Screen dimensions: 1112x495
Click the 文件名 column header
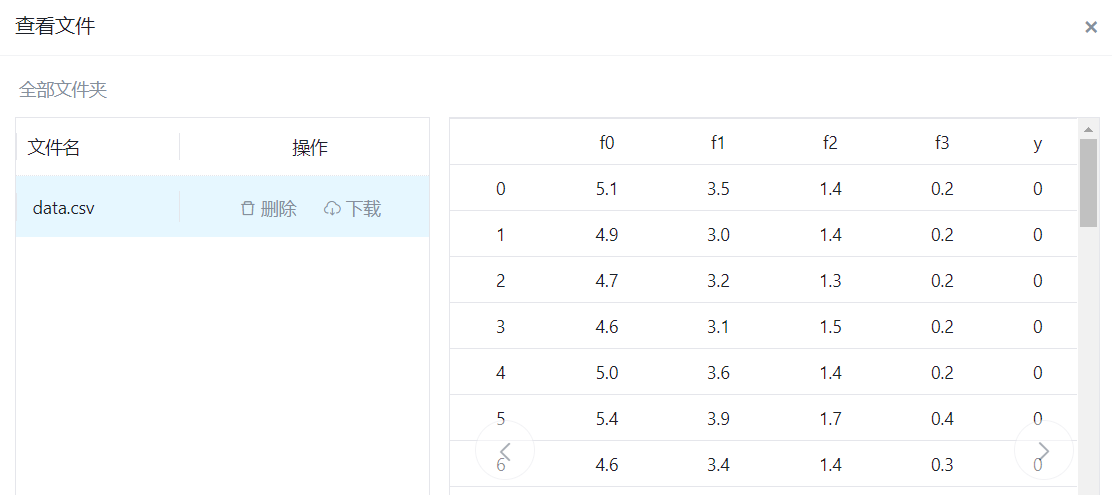click(54, 148)
